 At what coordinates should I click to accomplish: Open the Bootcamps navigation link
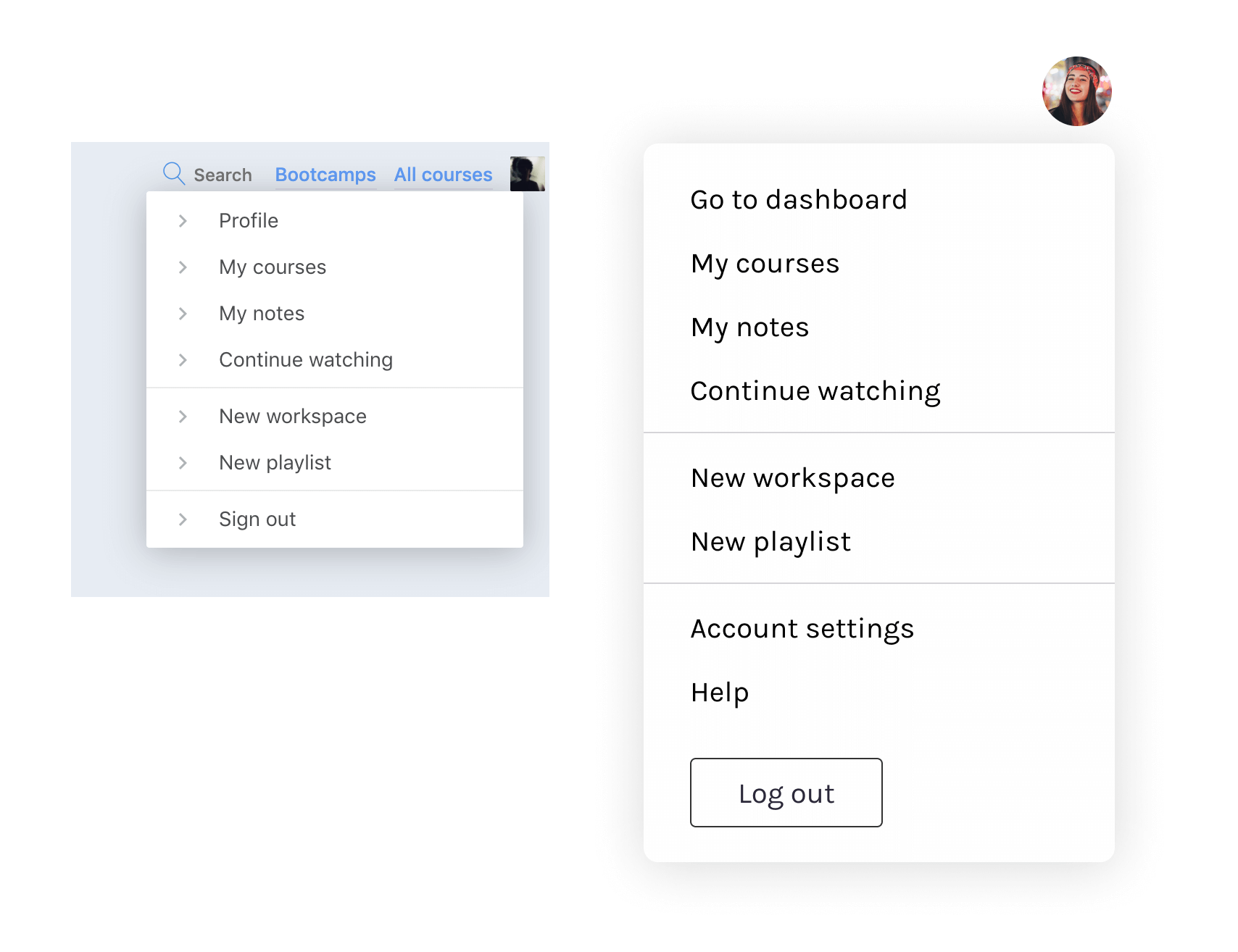coord(325,175)
